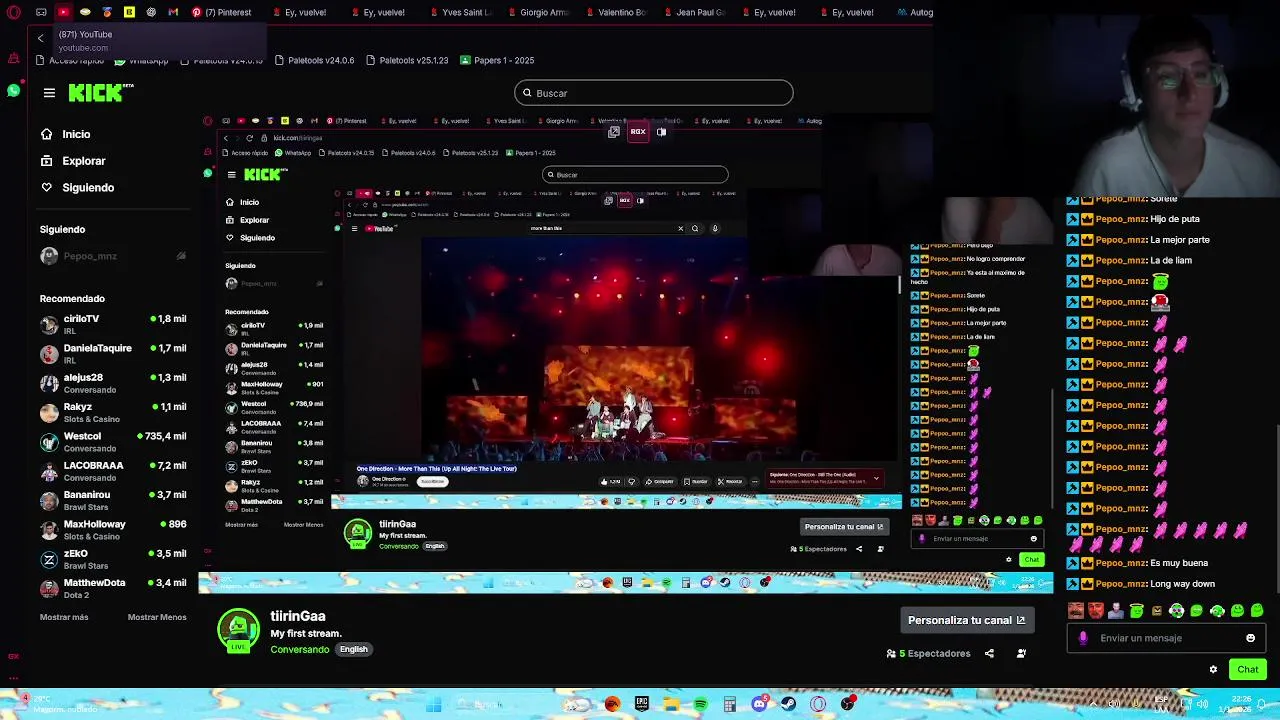The height and width of the screenshot is (720, 1280).
Task: Open Pepoo_mnz followed channel
Action: pyautogui.click(x=113, y=256)
